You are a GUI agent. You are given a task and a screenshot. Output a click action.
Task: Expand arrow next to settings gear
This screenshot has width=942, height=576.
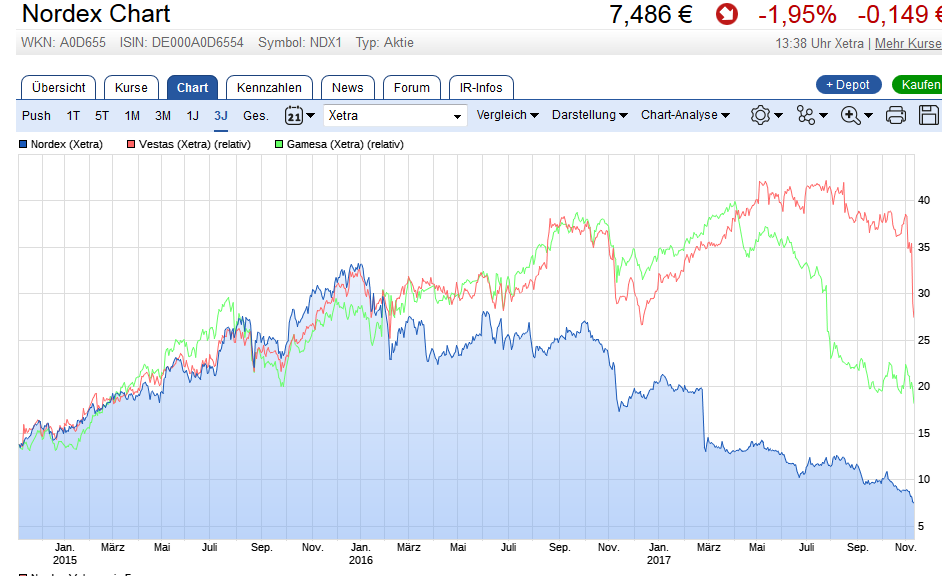click(779, 115)
